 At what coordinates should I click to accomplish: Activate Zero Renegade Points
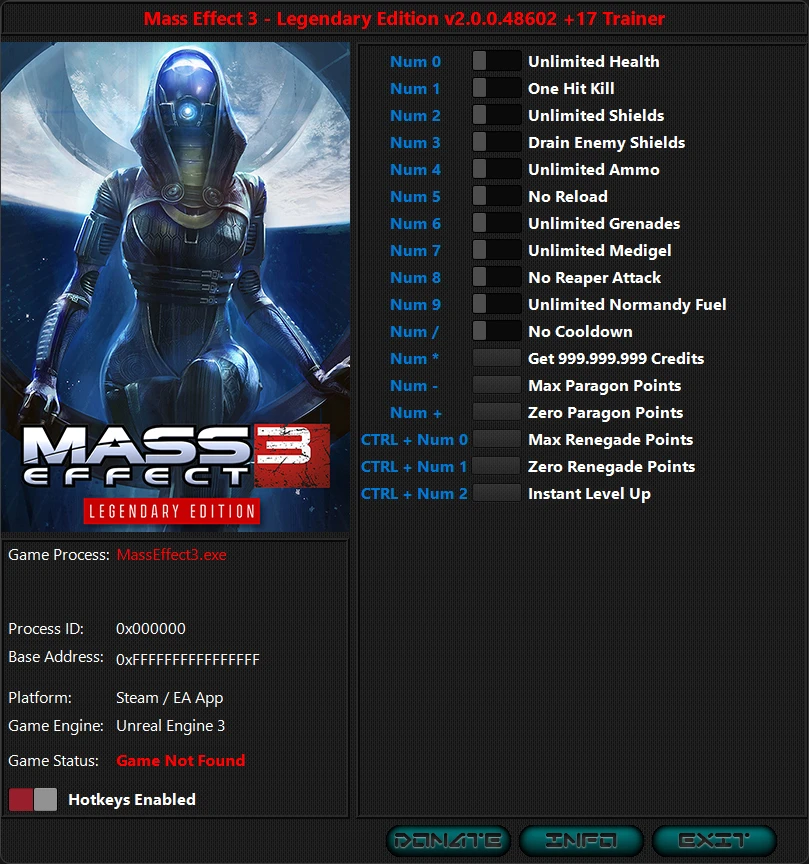pyautogui.click(x=497, y=466)
